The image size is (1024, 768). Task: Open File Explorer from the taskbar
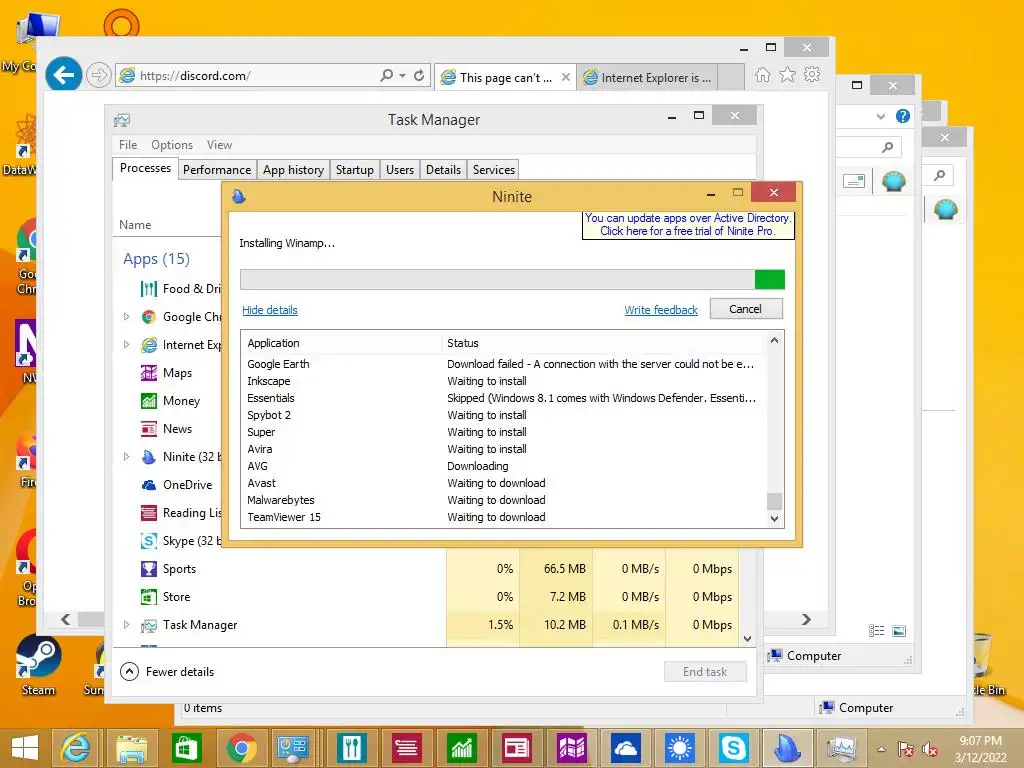[131, 748]
